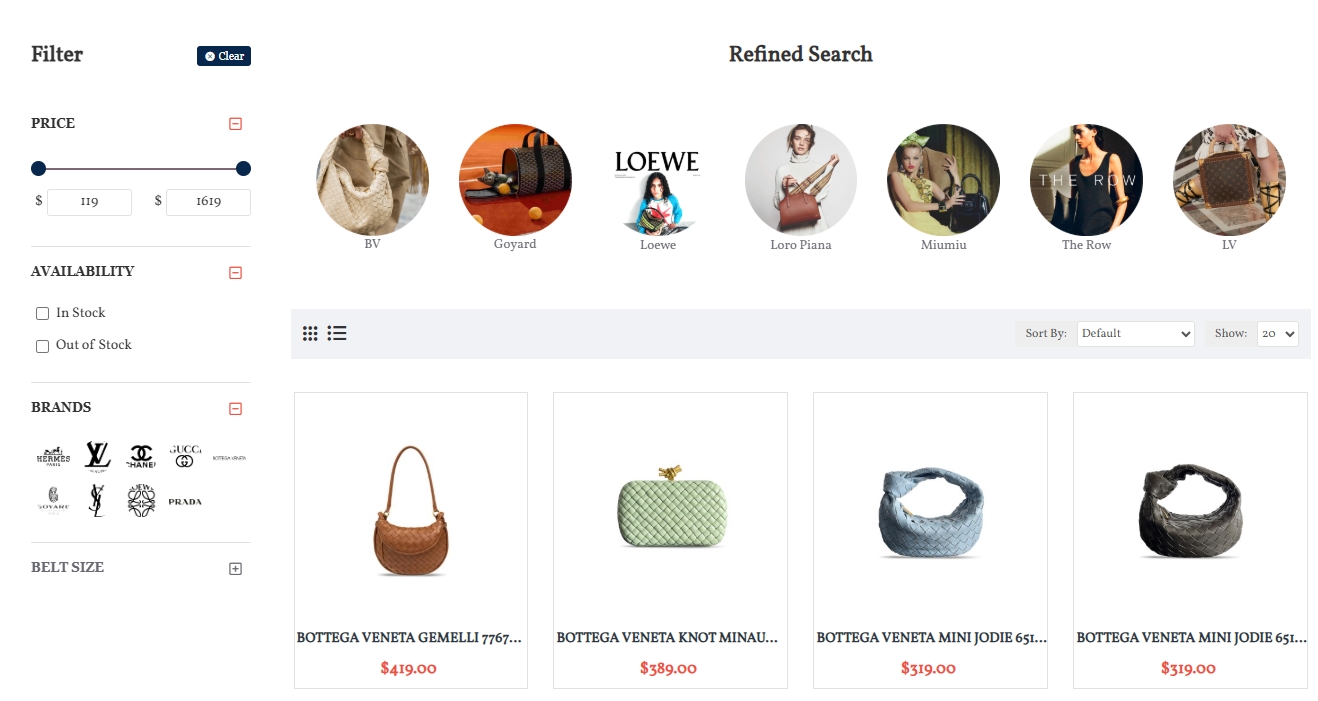Open the Loro Piana category

(x=801, y=180)
